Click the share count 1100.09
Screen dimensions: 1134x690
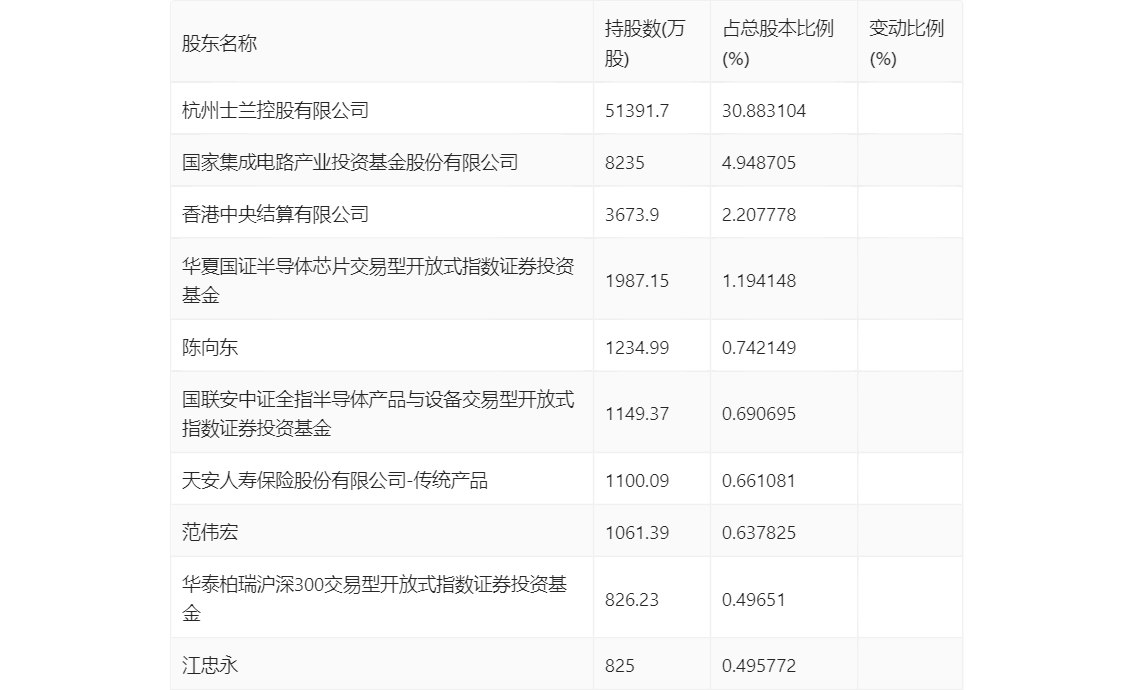(636, 481)
